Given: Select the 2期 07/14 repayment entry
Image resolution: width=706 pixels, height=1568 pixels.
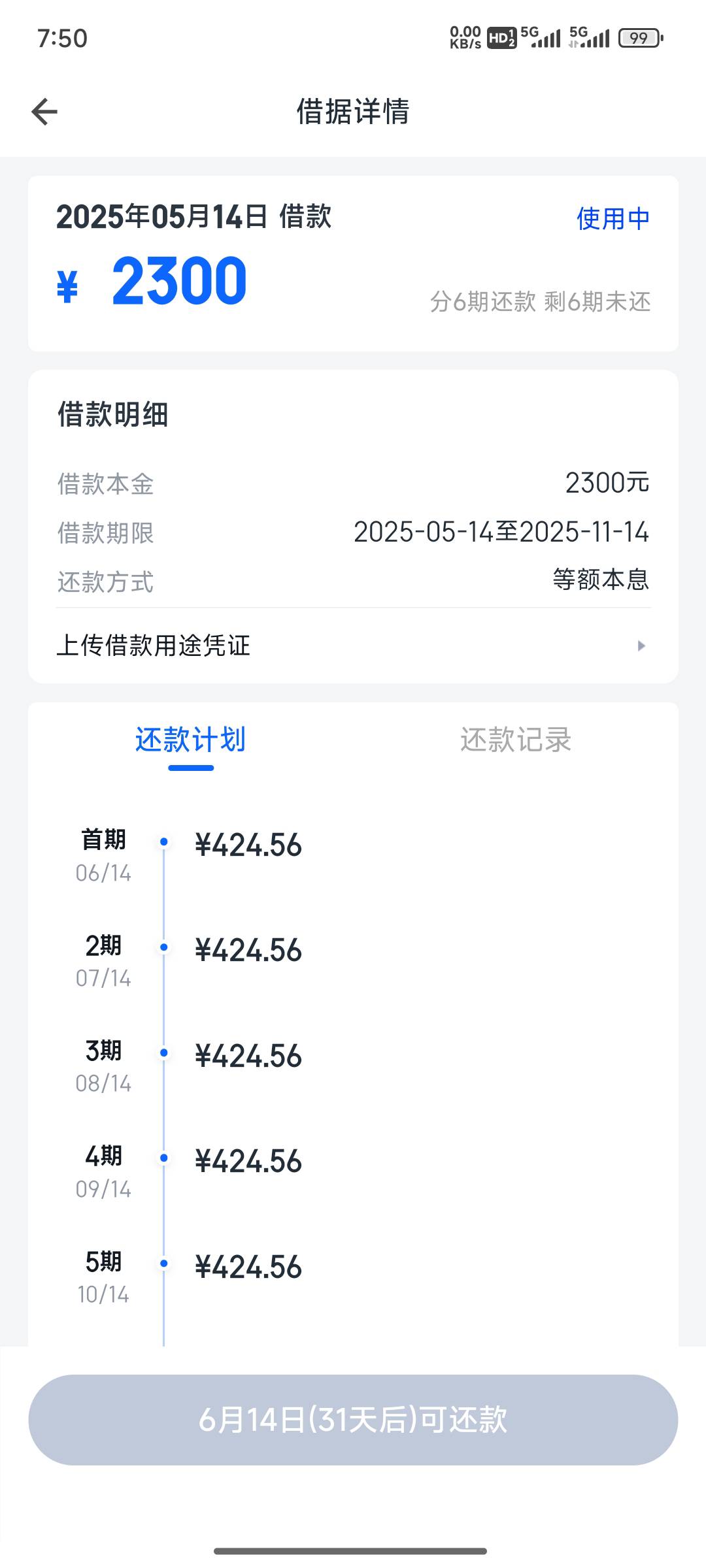Looking at the screenshot, I should click(190, 961).
